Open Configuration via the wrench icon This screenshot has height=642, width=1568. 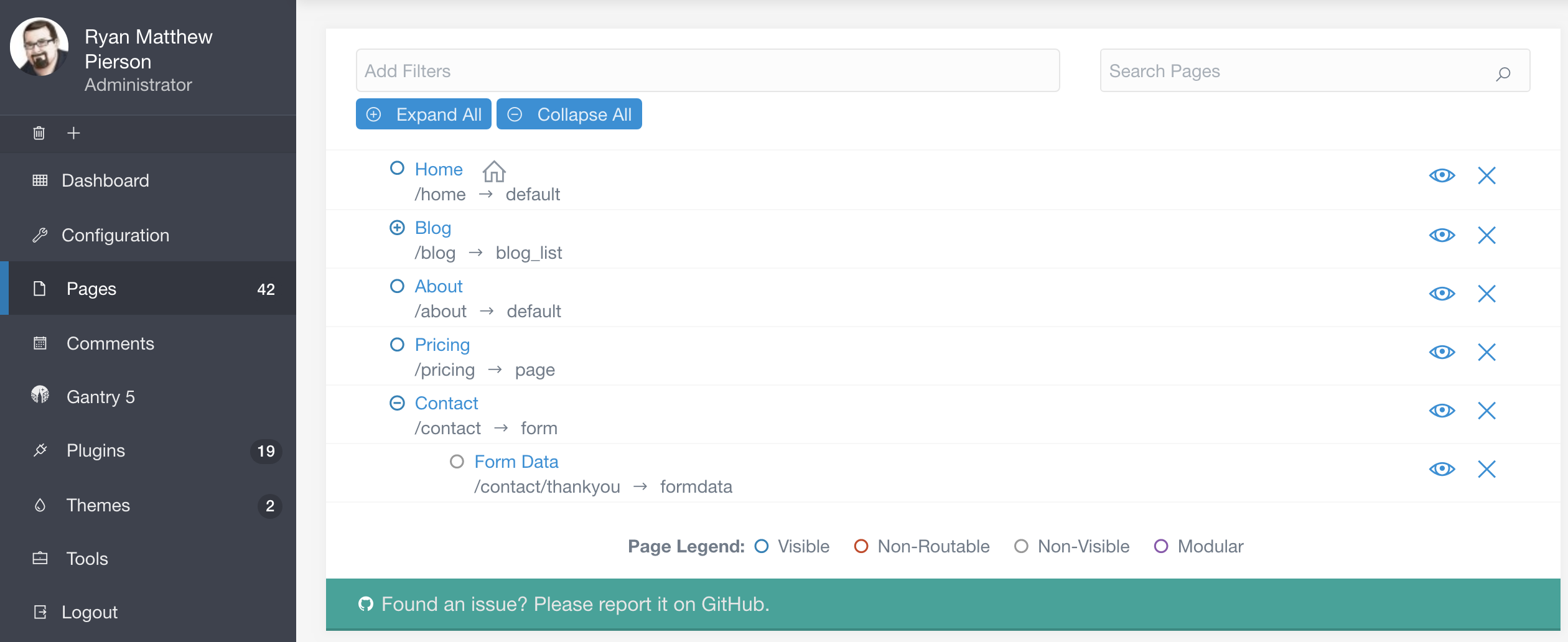point(40,235)
